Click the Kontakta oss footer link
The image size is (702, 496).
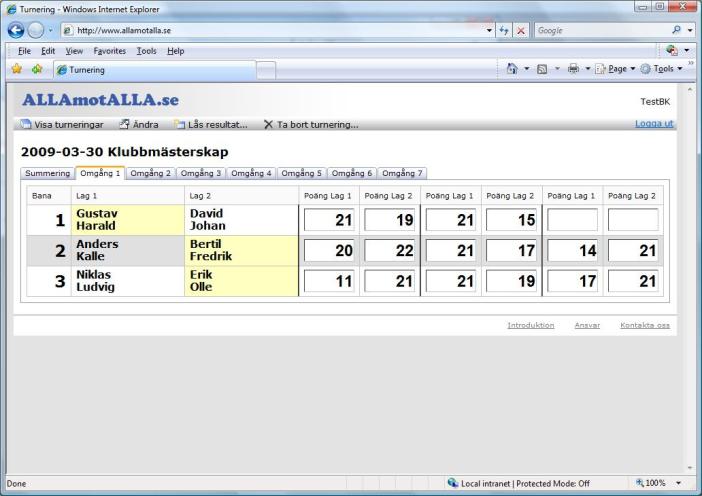pos(644,325)
